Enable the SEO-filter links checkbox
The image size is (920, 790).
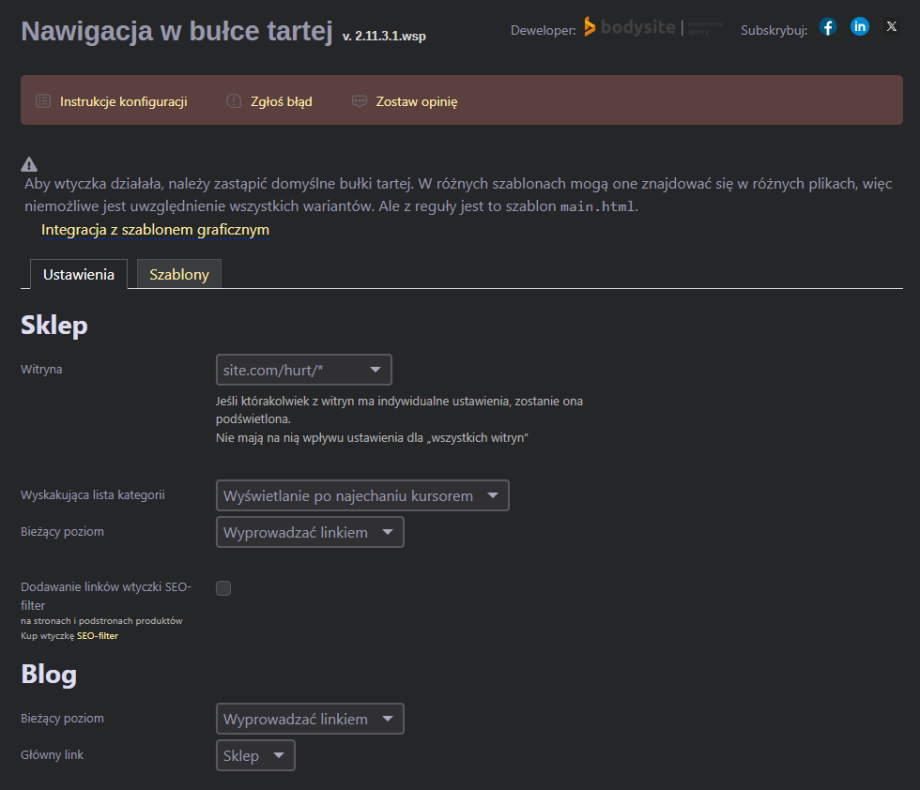(x=224, y=588)
